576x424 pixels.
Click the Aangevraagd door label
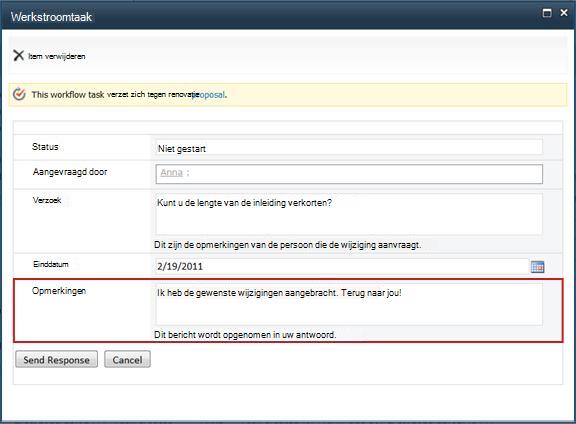70,172
